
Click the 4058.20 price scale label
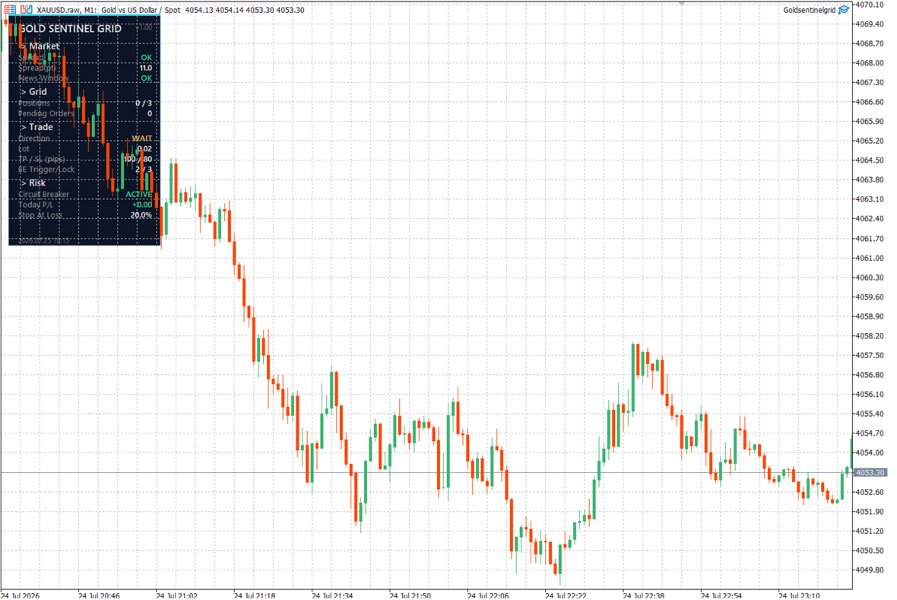pos(869,336)
